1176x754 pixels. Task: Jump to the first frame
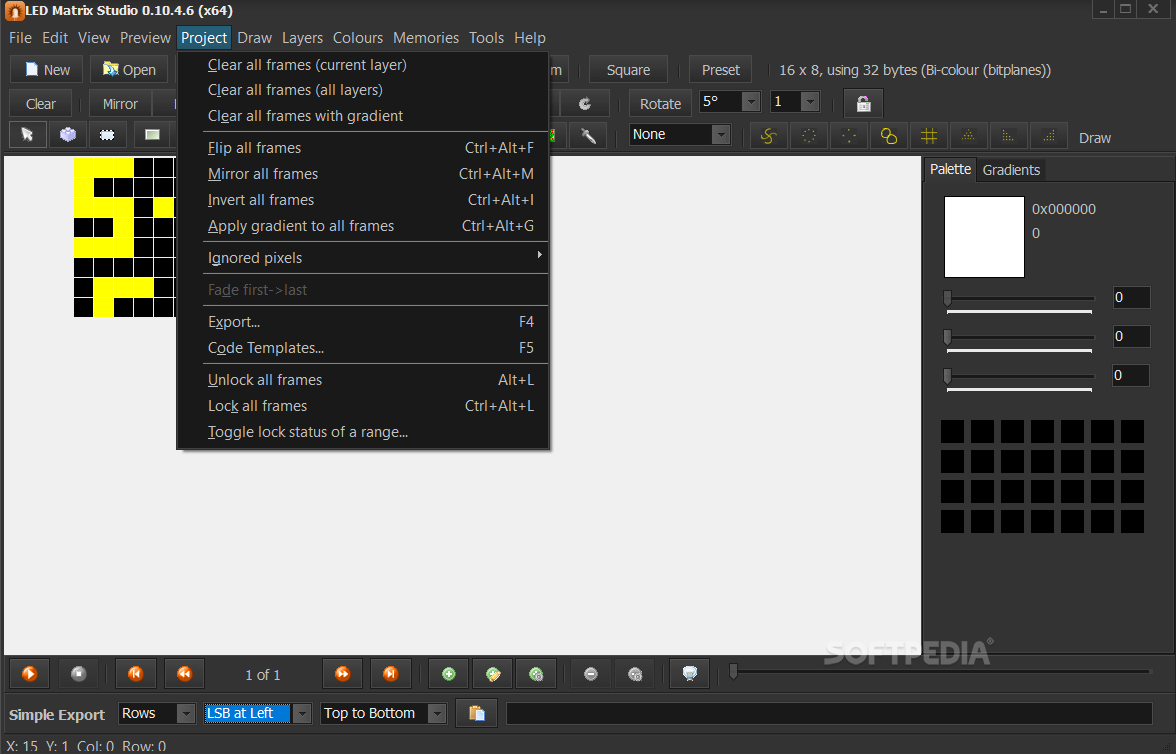[x=136, y=674]
